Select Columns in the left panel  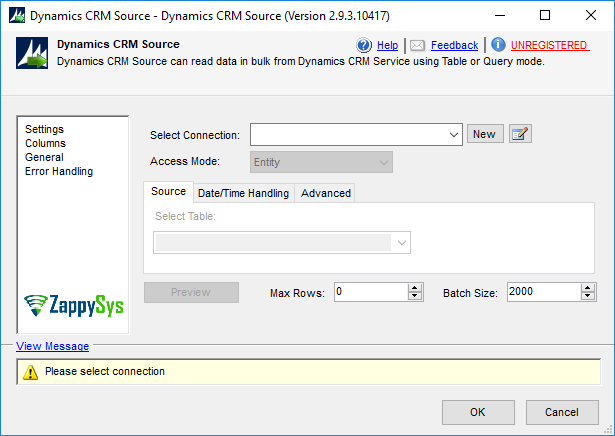(x=45, y=144)
